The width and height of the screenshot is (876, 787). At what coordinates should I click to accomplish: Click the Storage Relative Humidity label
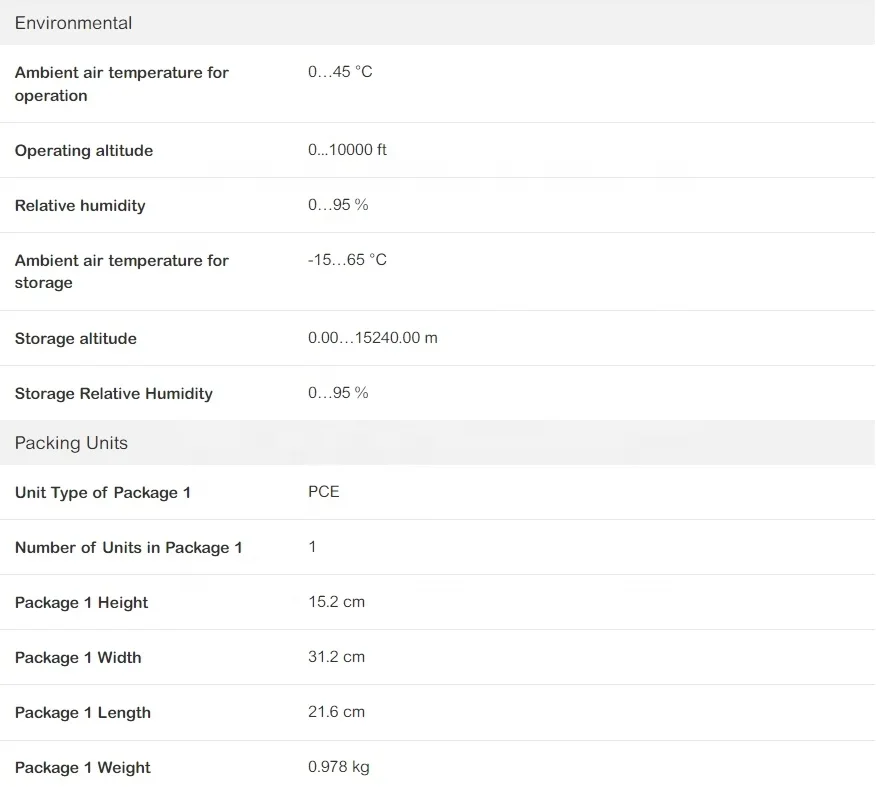pos(113,393)
